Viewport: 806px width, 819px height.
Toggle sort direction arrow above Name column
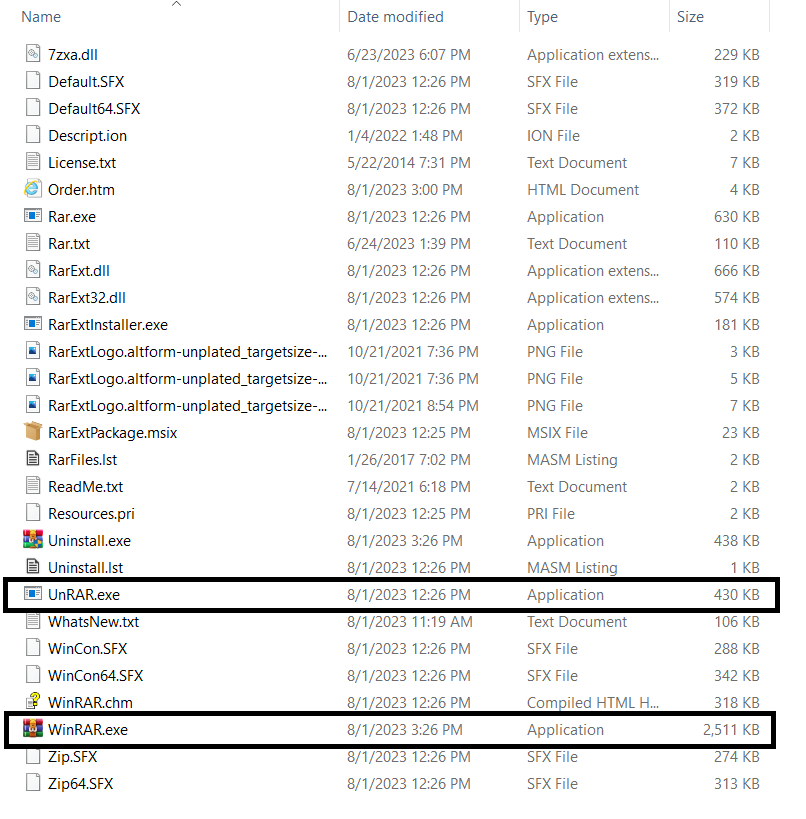click(x=177, y=4)
